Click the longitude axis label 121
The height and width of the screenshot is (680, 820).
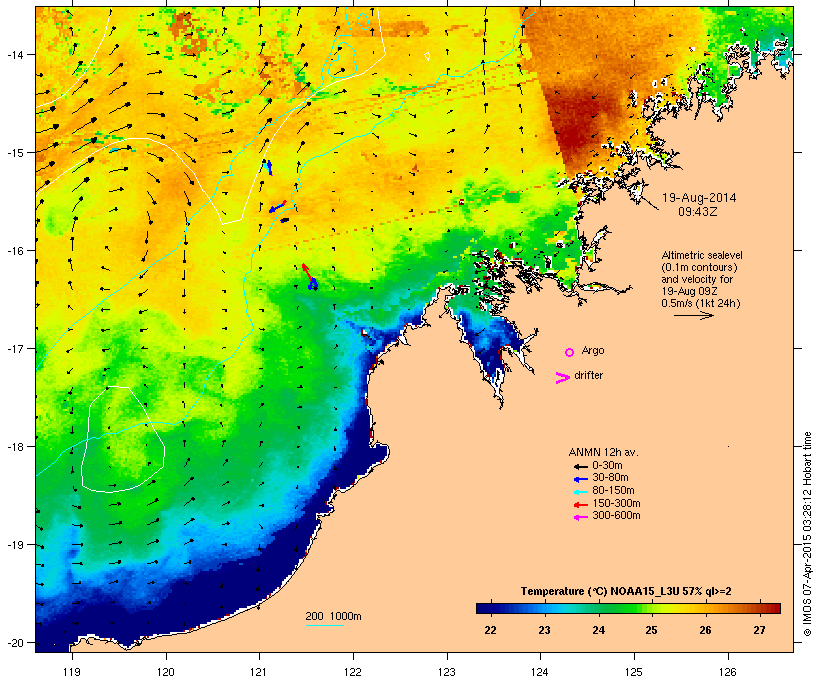(x=259, y=672)
